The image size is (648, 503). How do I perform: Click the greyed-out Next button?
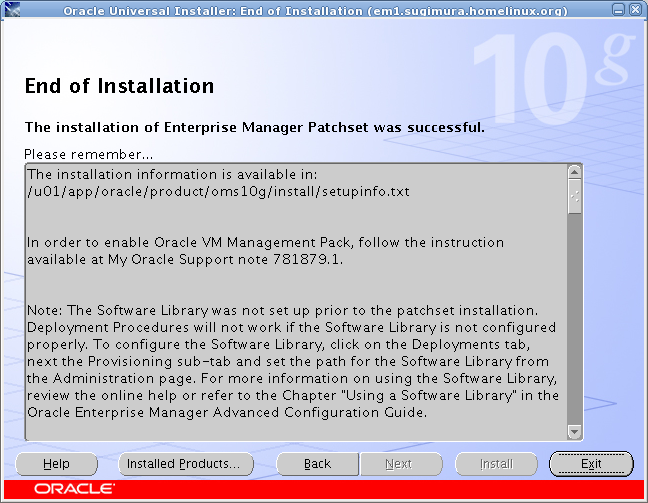click(401, 464)
